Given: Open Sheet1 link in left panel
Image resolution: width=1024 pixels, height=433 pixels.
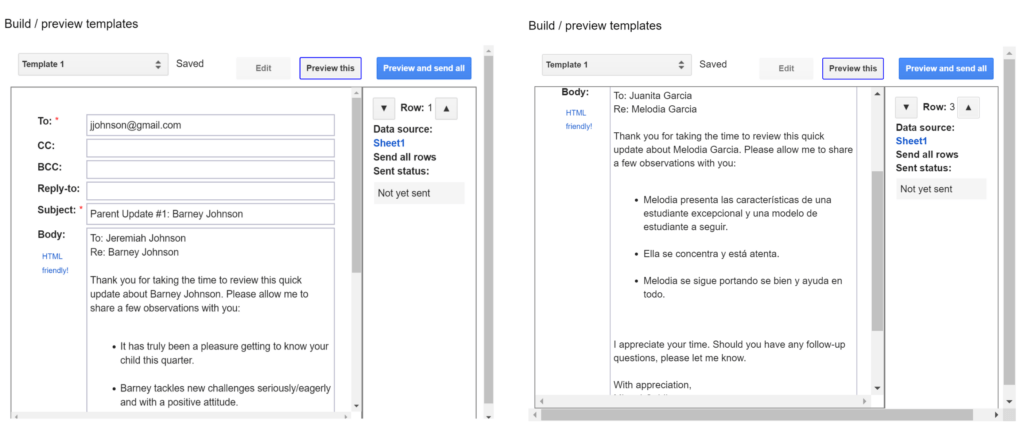Looking at the screenshot, I should click(x=389, y=142).
